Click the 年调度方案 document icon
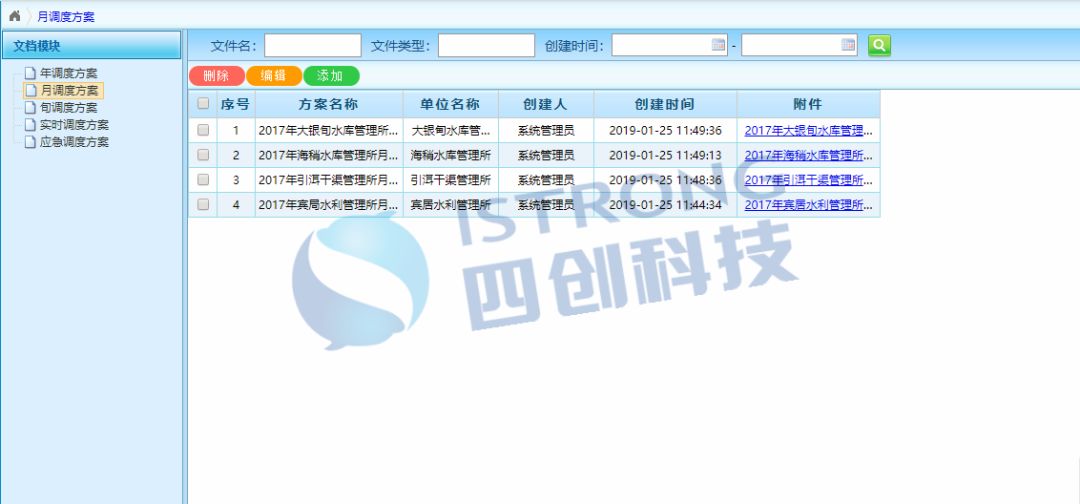Screen dimensions: 1080x504 [30, 74]
